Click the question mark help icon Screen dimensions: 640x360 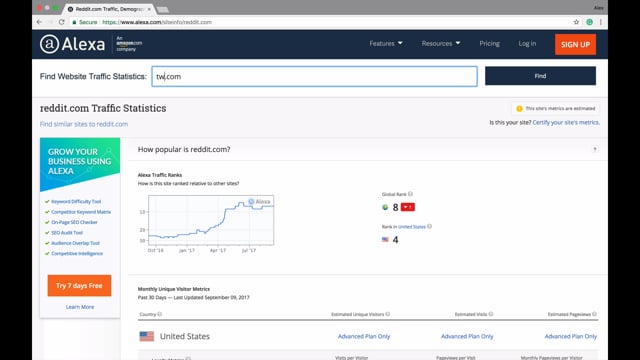tap(595, 149)
